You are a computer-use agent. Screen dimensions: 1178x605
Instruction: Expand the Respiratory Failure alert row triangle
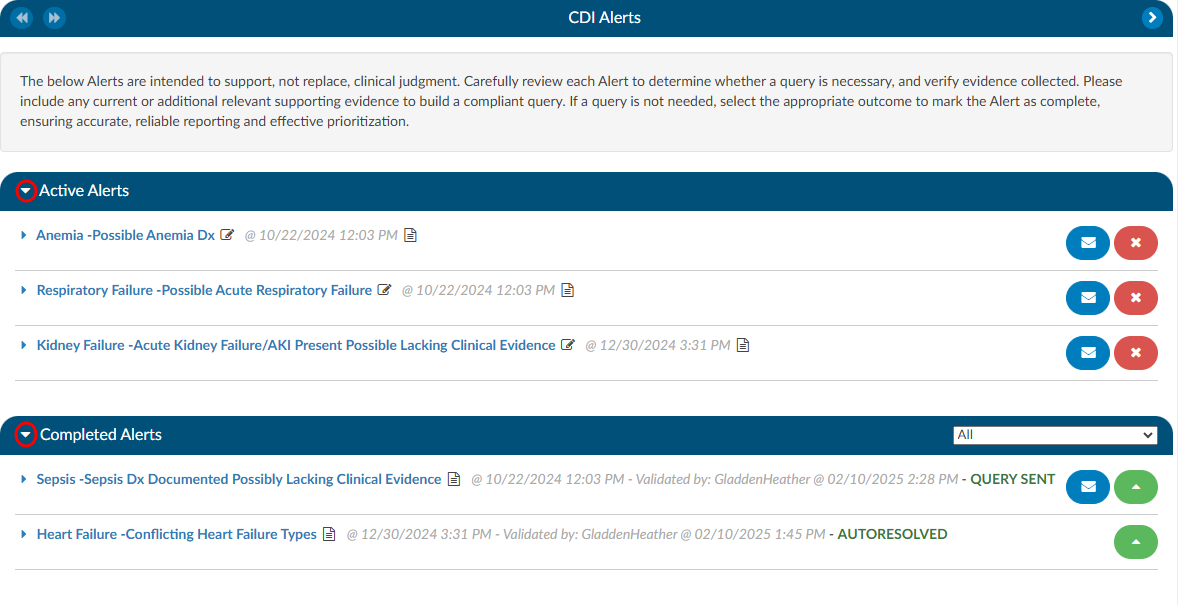click(24, 290)
